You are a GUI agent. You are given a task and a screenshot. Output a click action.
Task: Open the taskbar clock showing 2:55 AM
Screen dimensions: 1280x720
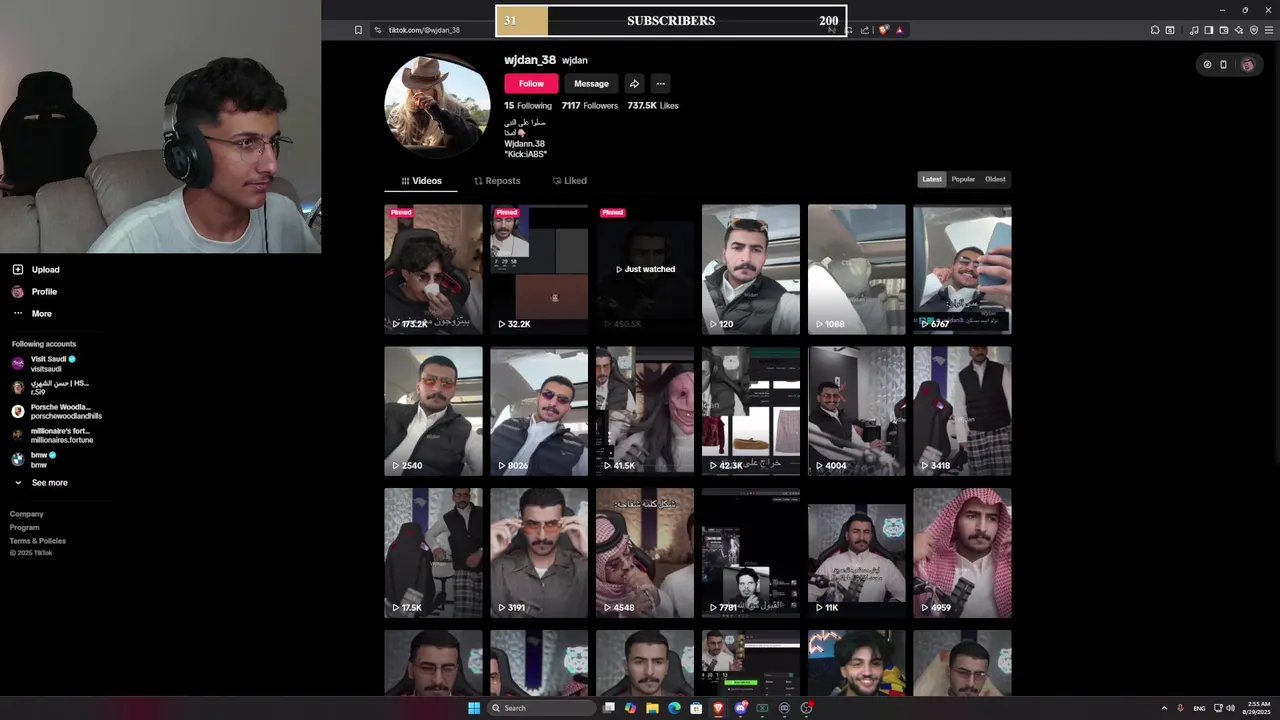tap(1258, 708)
